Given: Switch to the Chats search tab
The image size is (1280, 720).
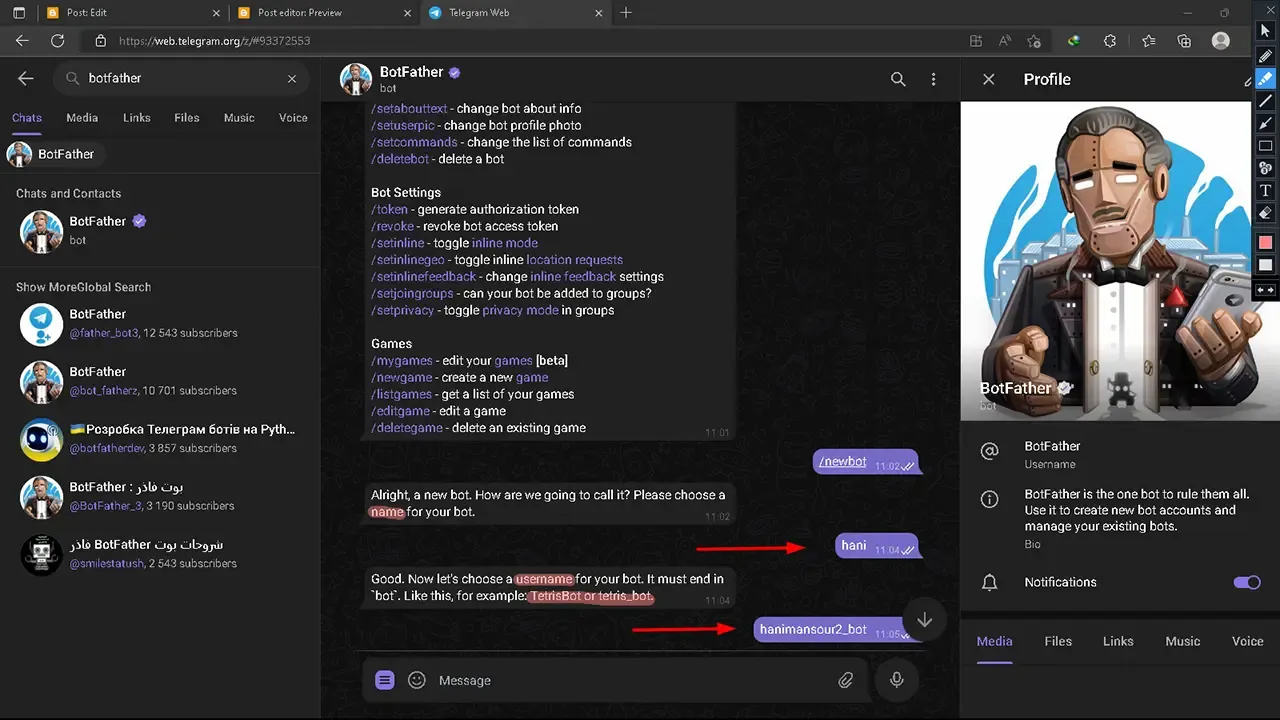Looking at the screenshot, I should 27,118.
